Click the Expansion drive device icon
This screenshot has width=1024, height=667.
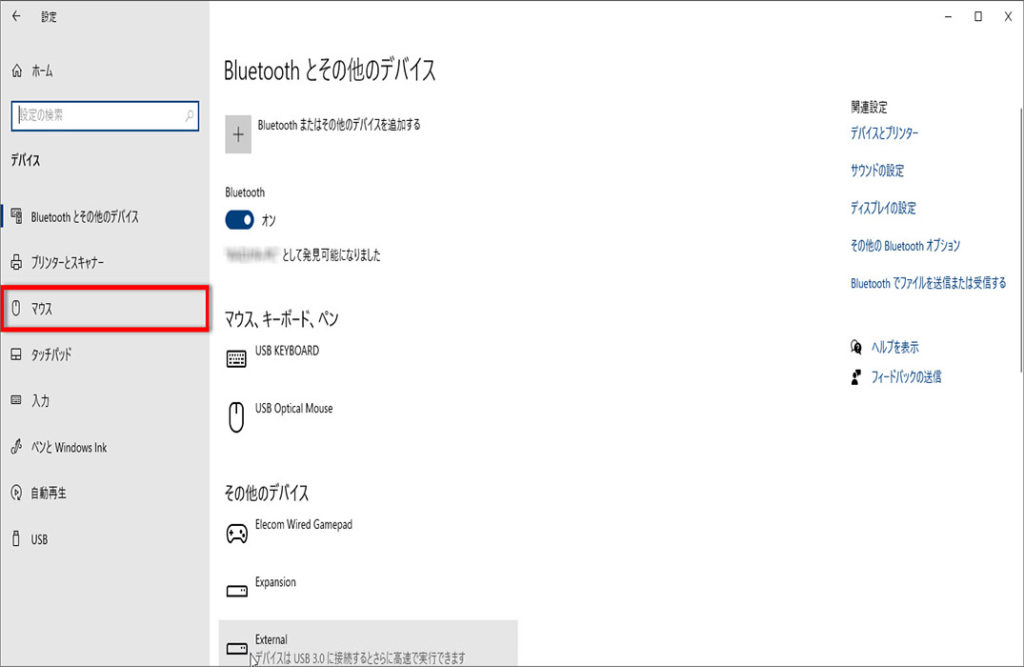click(x=236, y=591)
